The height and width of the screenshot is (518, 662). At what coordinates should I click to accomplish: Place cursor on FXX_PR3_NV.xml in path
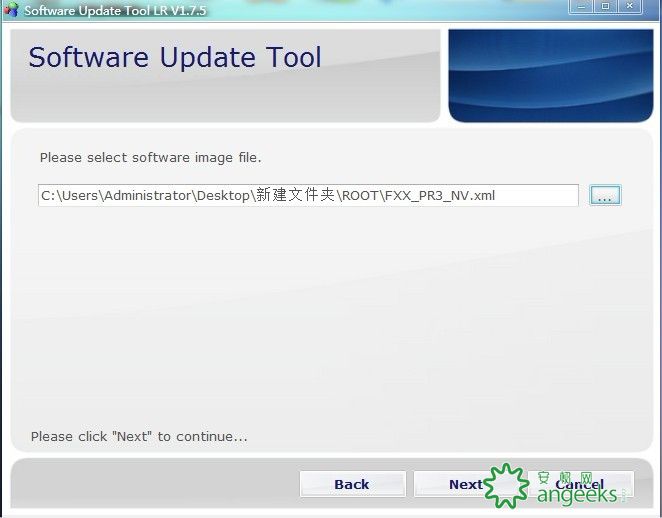[440, 195]
